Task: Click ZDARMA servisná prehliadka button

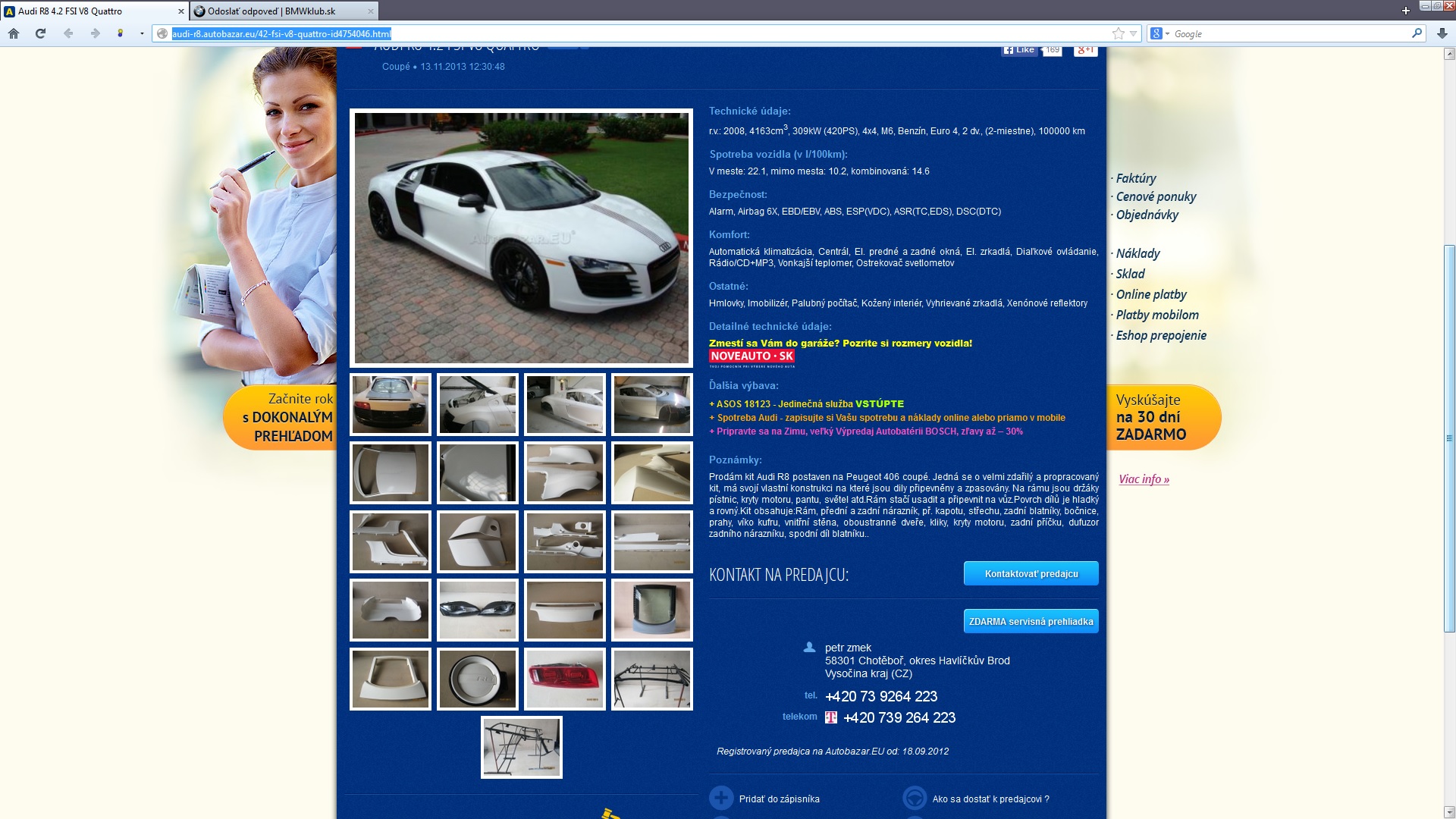Action: tap(1031, 621)
